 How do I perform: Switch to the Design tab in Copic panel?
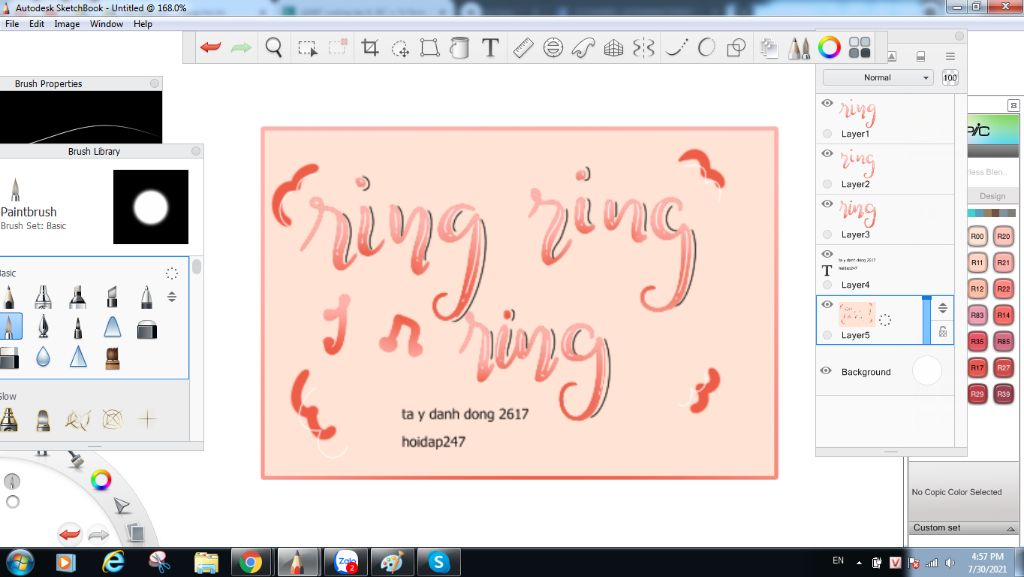(x=992, y=196)
